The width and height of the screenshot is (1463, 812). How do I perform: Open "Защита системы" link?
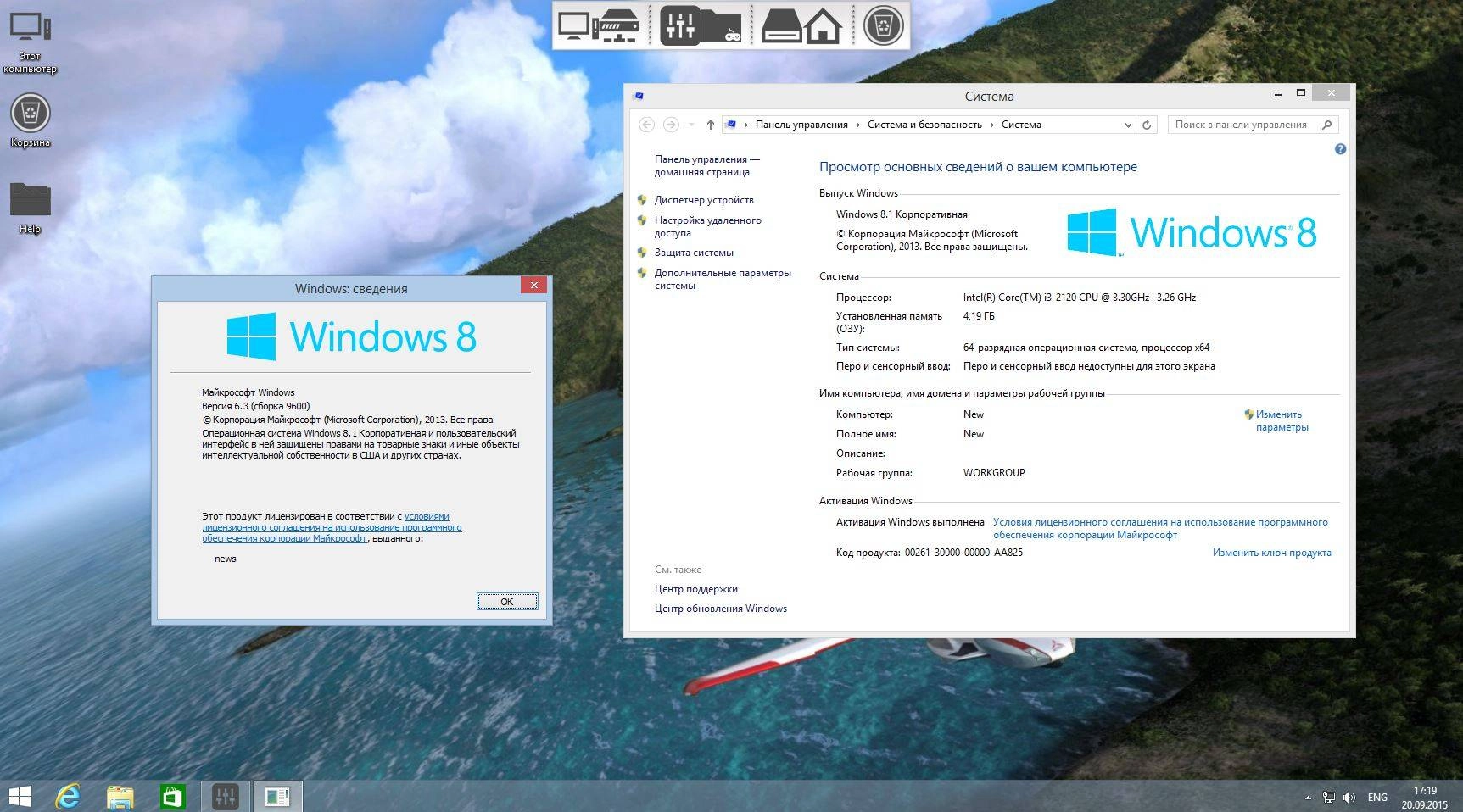pyautogui.click(x=694, y=253)
